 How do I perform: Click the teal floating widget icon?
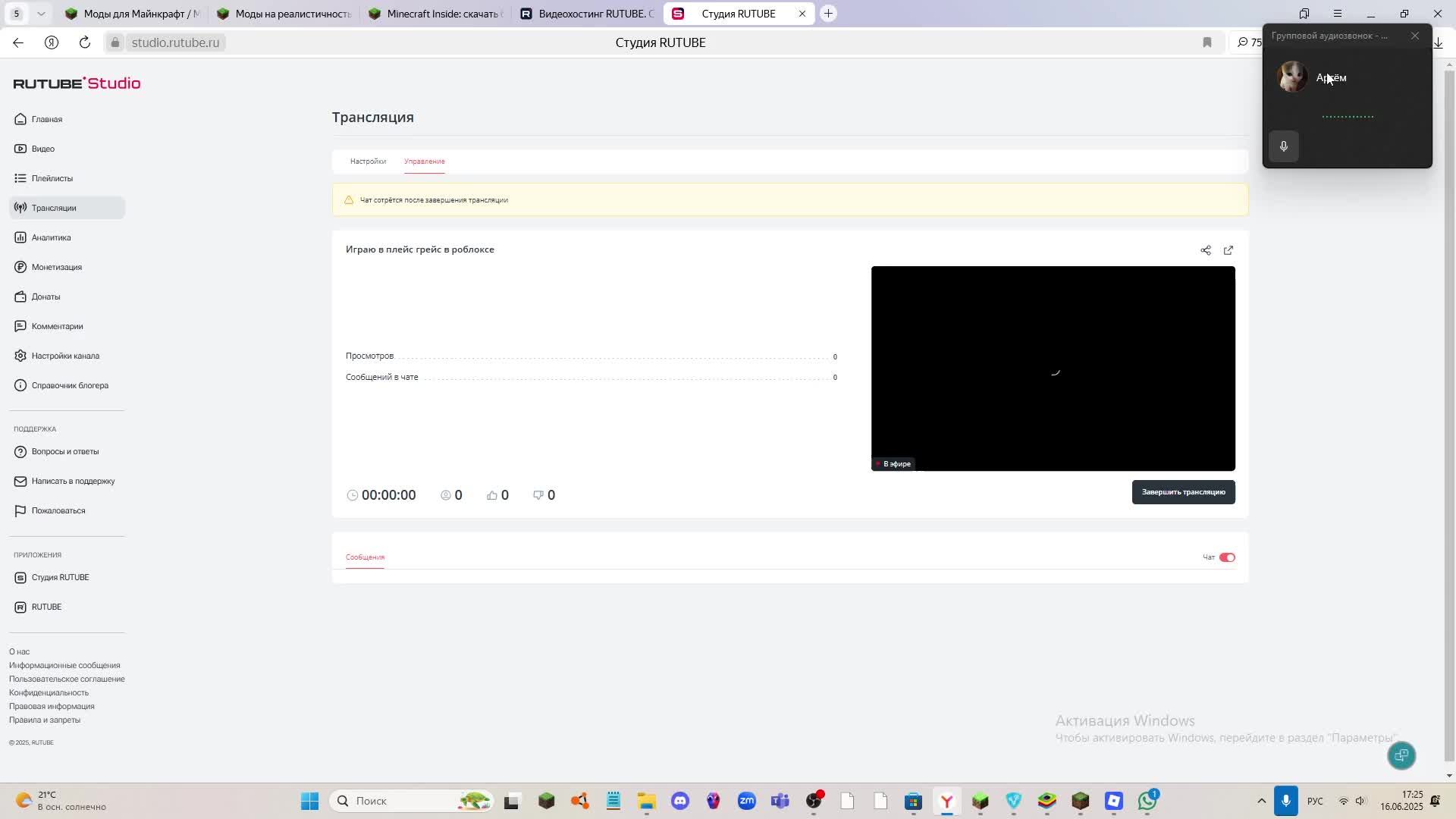1401,755
